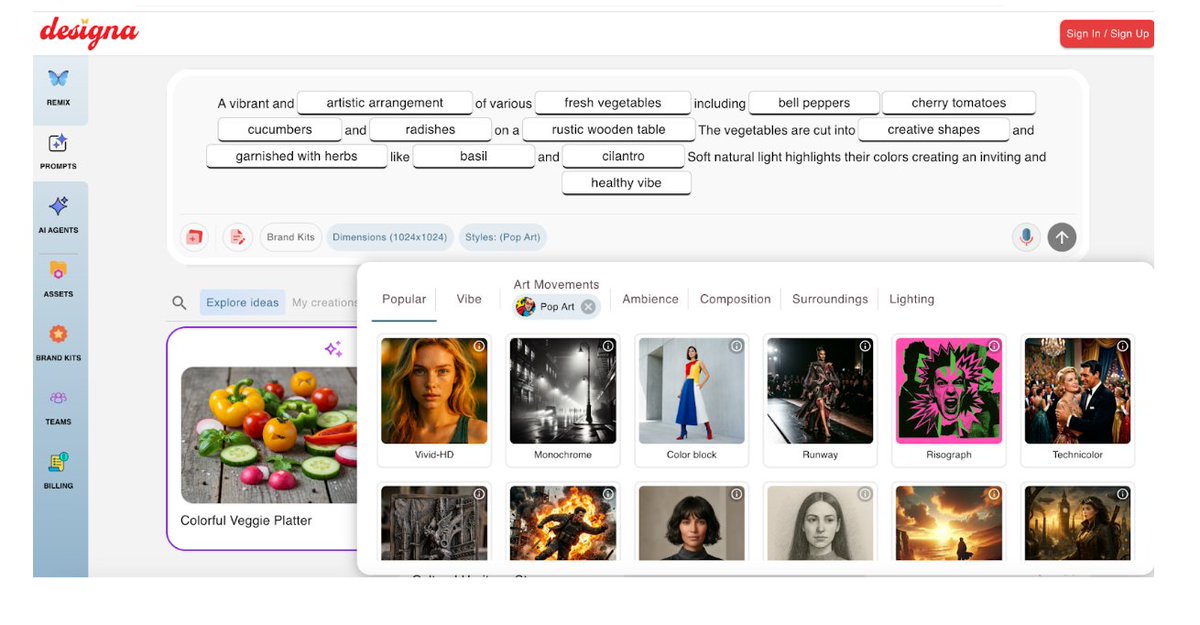Screen dimensions: 1200x625
Task: Open the designa home page logo
Action: click(89, 33)
